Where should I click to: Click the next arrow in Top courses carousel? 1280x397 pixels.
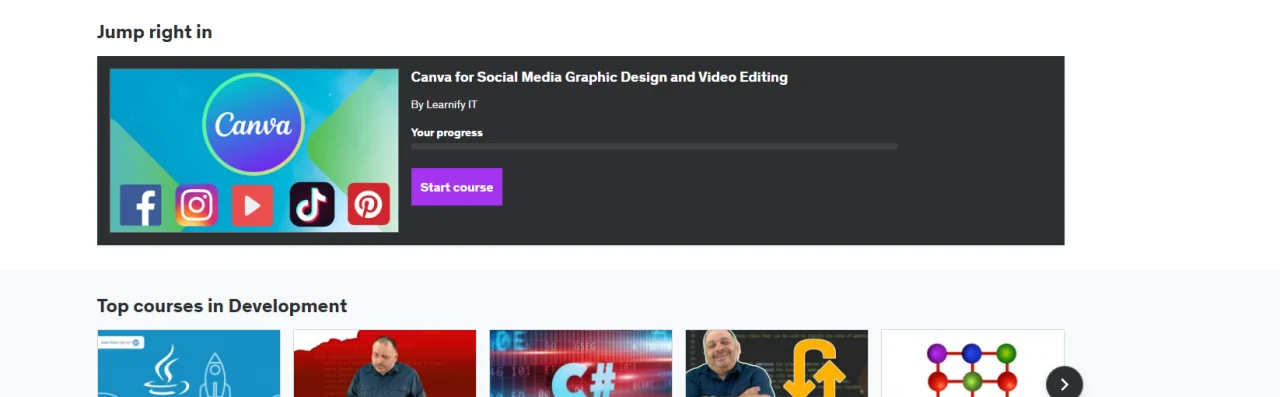(1064, 384)
